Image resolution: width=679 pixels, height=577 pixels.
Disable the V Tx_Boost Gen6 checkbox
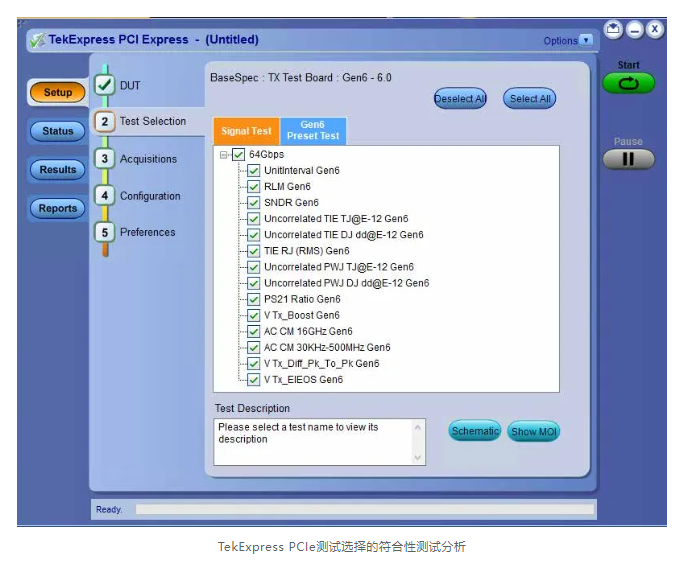(254, 316)
